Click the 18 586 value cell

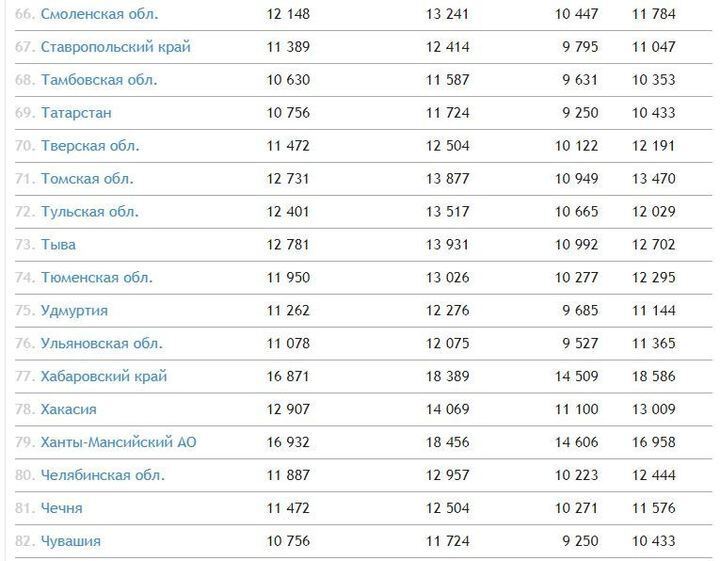coord(653,377)
